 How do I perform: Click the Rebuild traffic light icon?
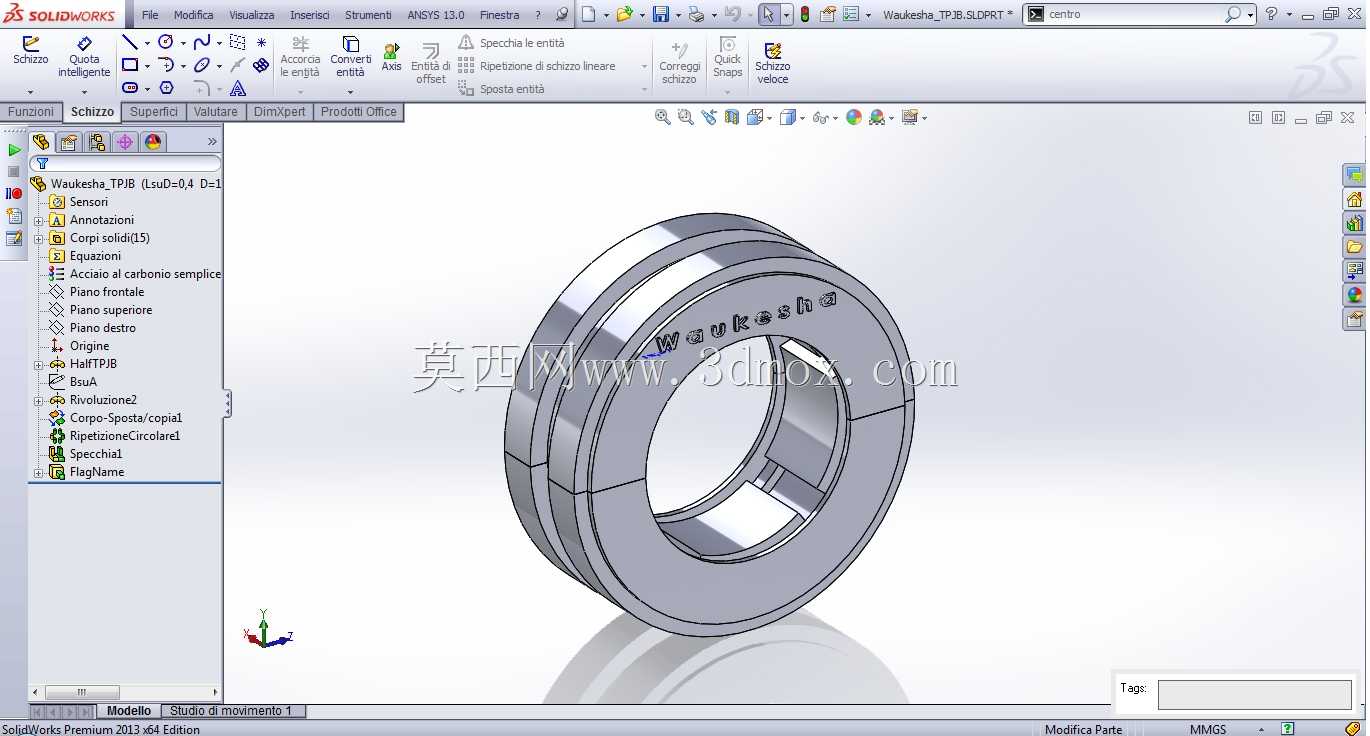805,14
